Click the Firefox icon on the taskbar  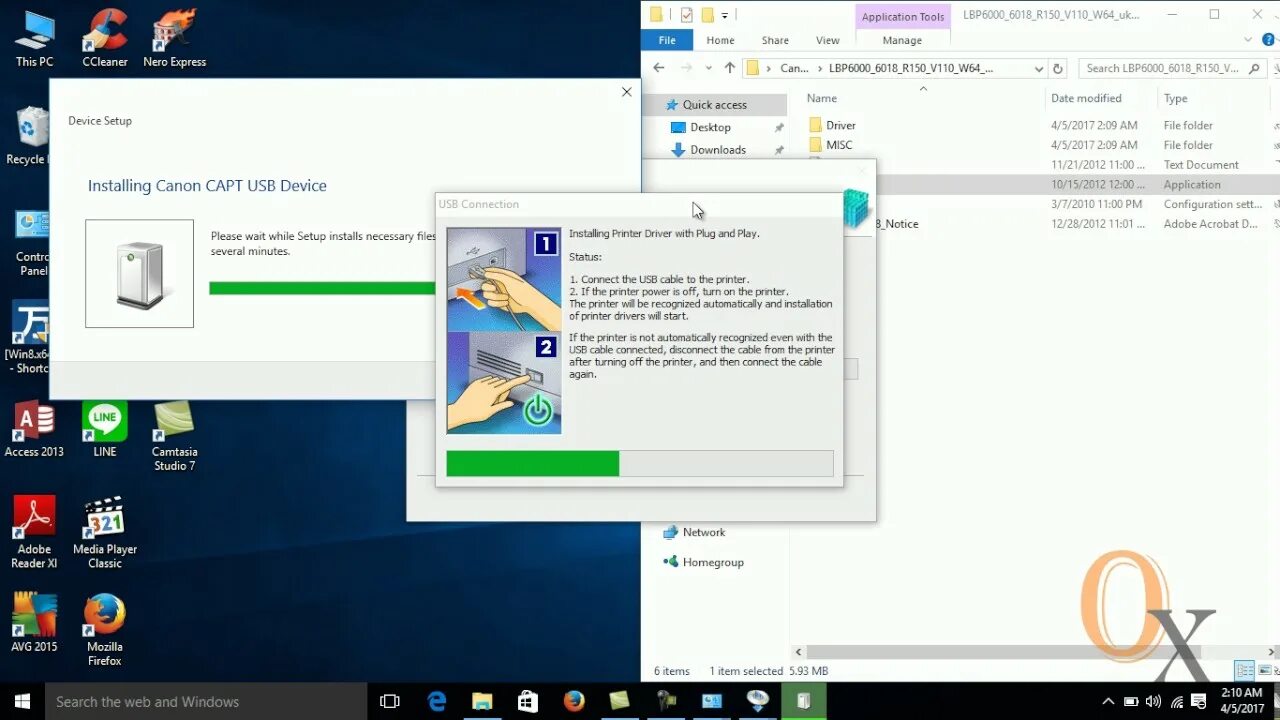[x=574, y=701]
